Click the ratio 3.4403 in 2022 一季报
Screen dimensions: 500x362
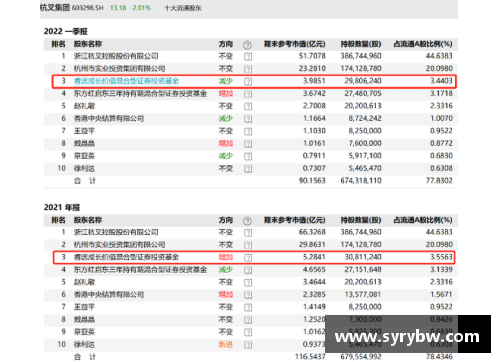click(x=441, y=81)
